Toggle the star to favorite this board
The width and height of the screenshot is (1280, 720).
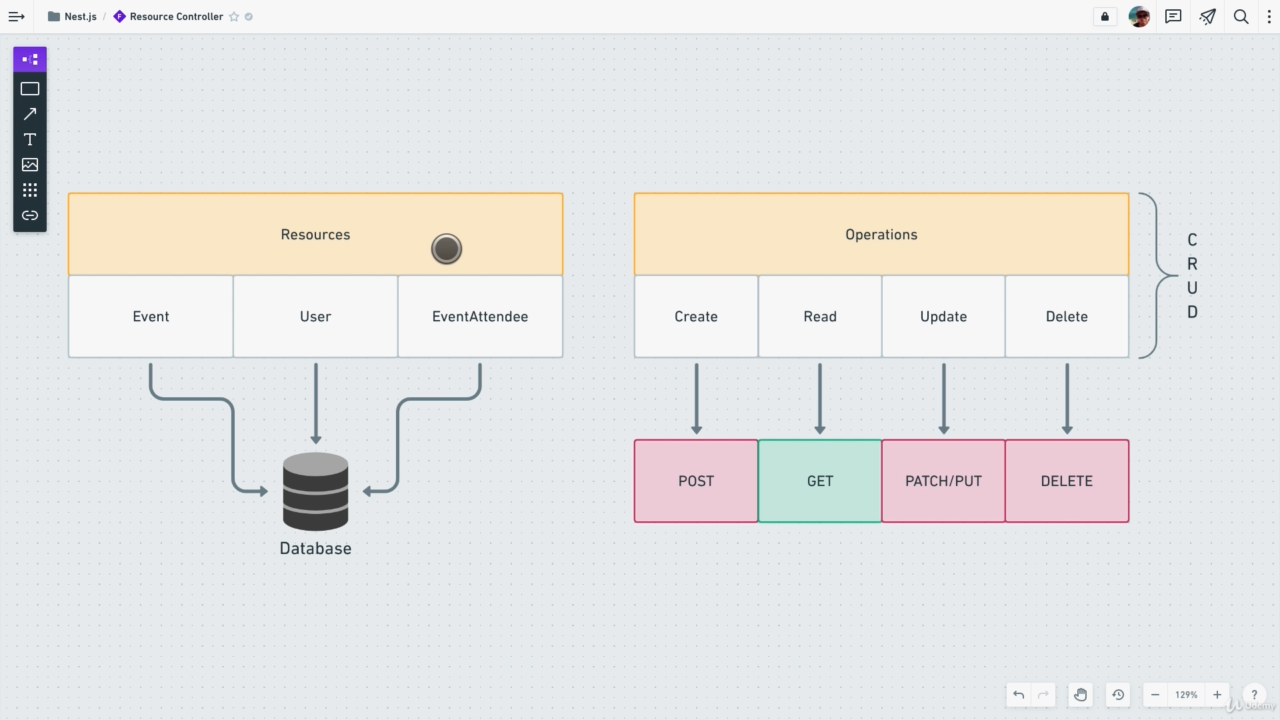click(233, 16)
